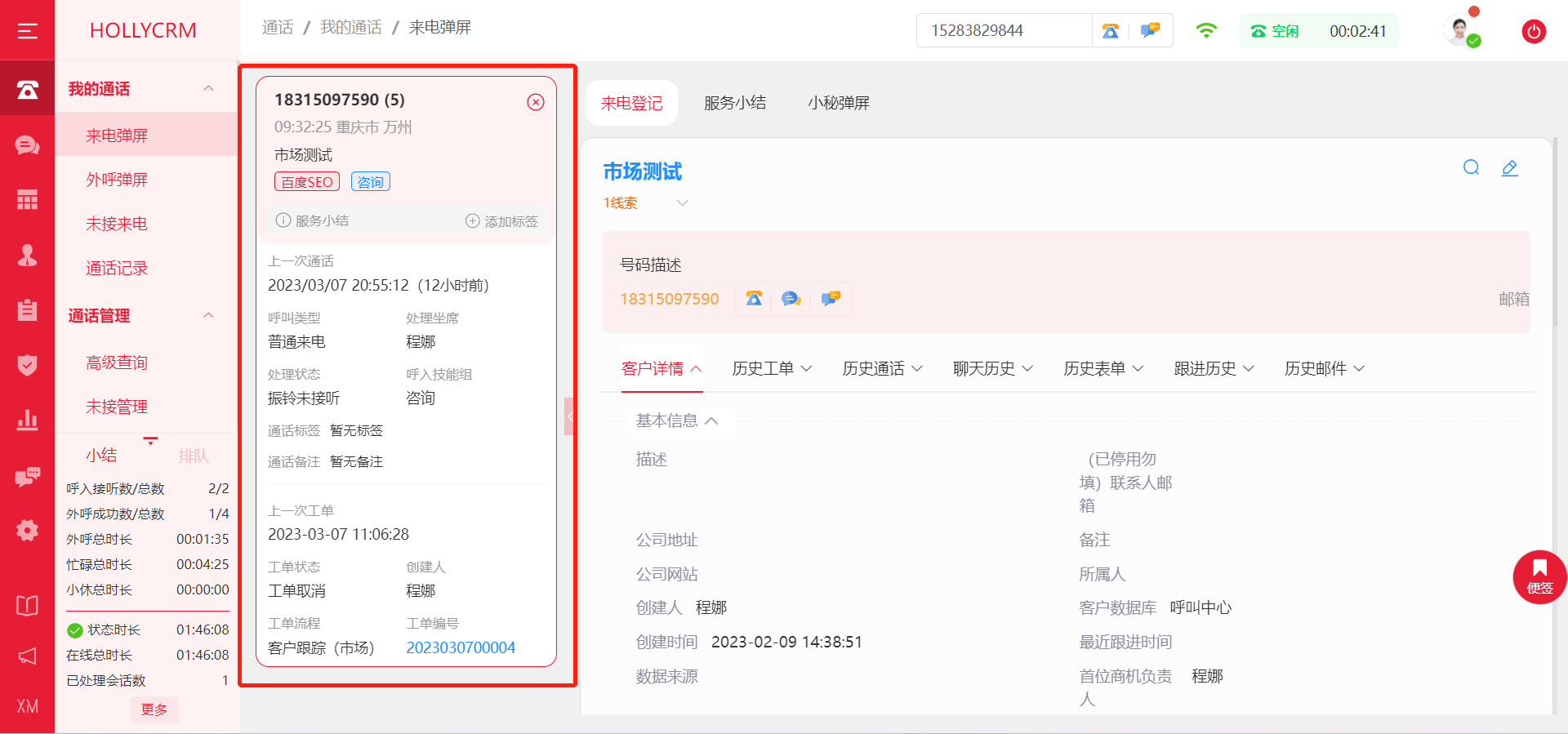The width and height of the screenshot is (1568, 734).
Task: Open the user avatar profile
Action: 1460,30
